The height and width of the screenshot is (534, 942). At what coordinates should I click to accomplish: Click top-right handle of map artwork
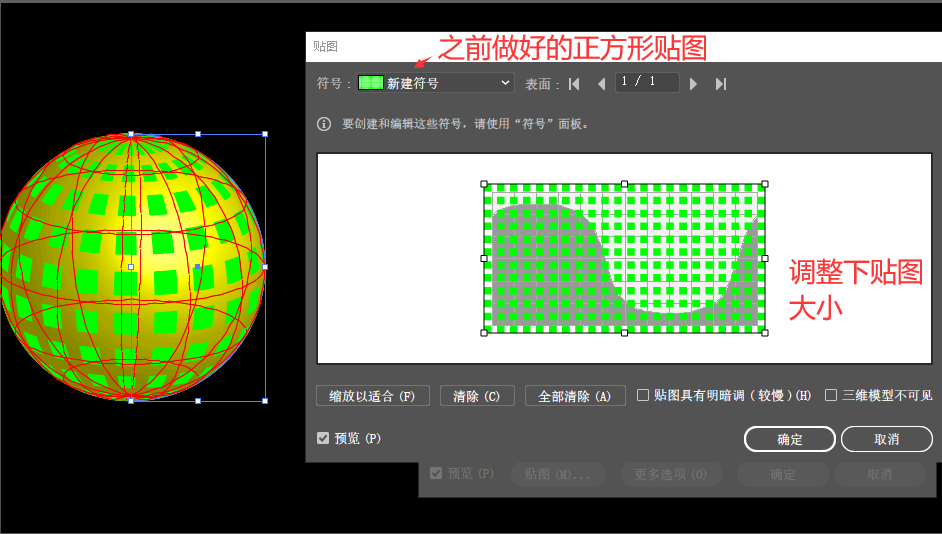[x=765, y=184]
